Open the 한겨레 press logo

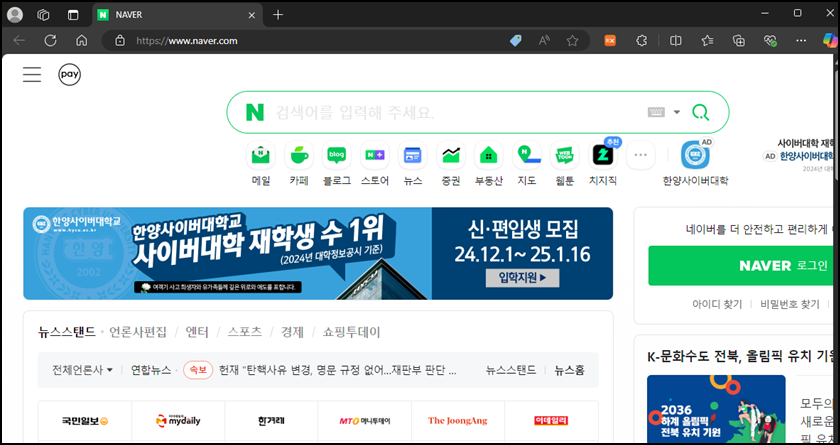click(271, 421)
